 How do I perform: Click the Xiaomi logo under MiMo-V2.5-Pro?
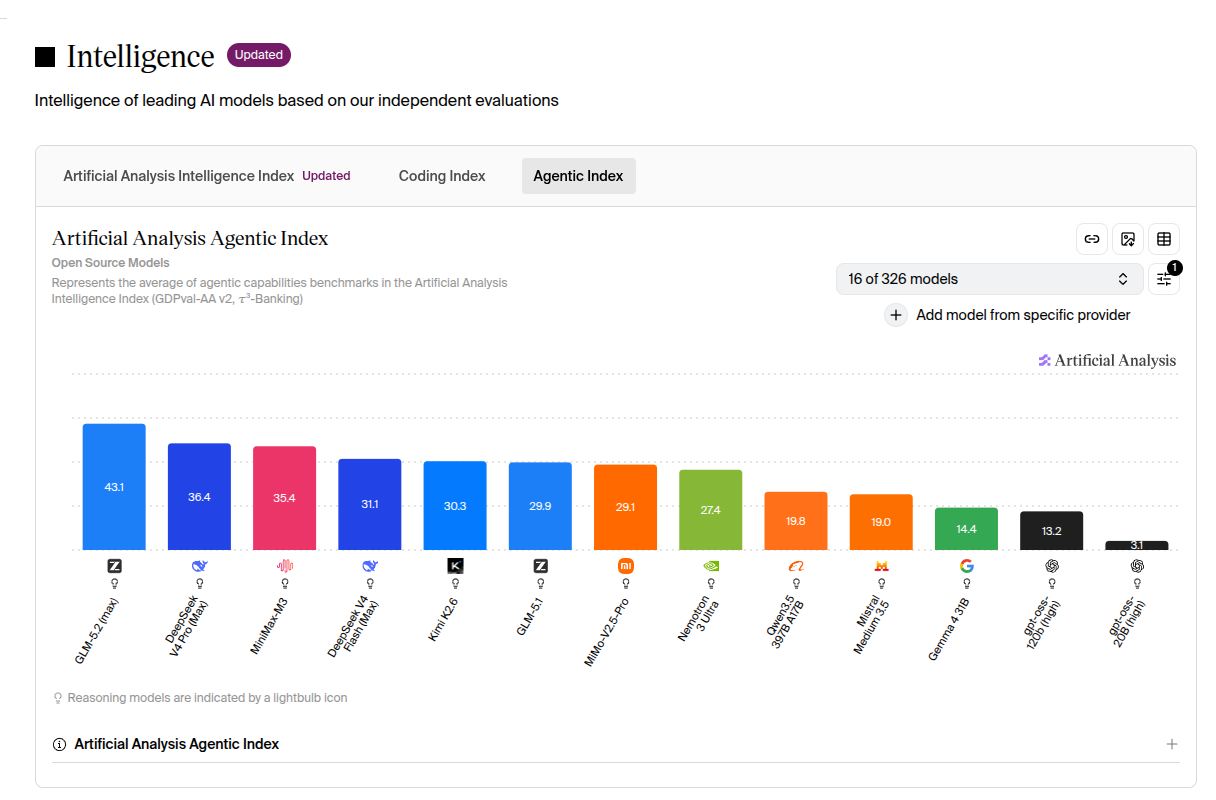point(626,566)
